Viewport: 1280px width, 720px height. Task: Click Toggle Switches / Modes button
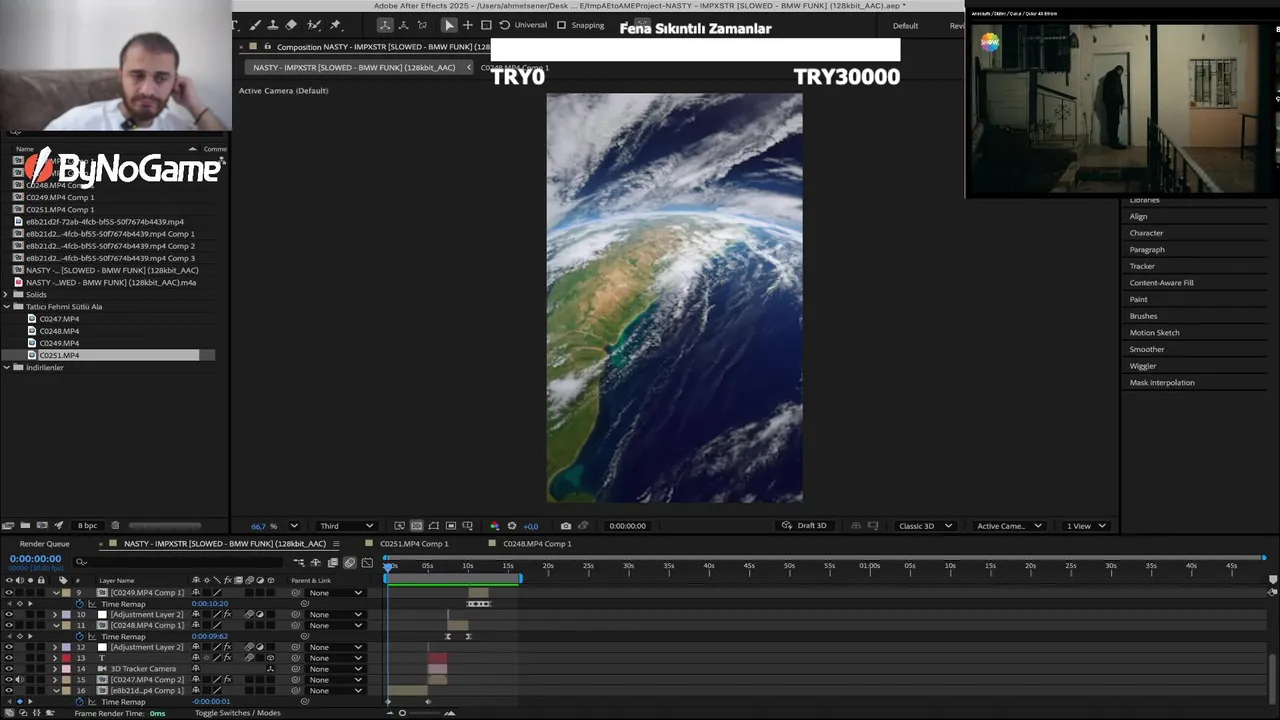click(237, 713)
